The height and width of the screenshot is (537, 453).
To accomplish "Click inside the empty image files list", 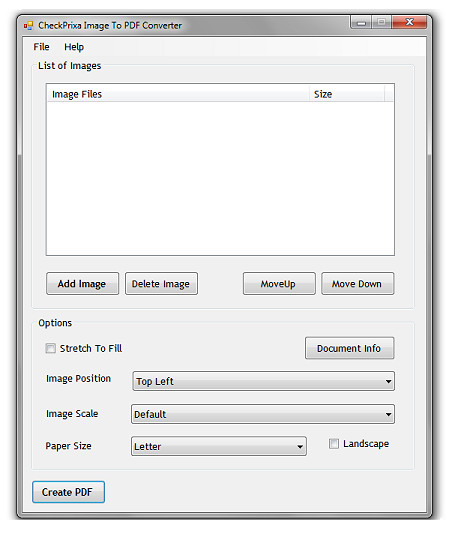I will tap(220, 178).
